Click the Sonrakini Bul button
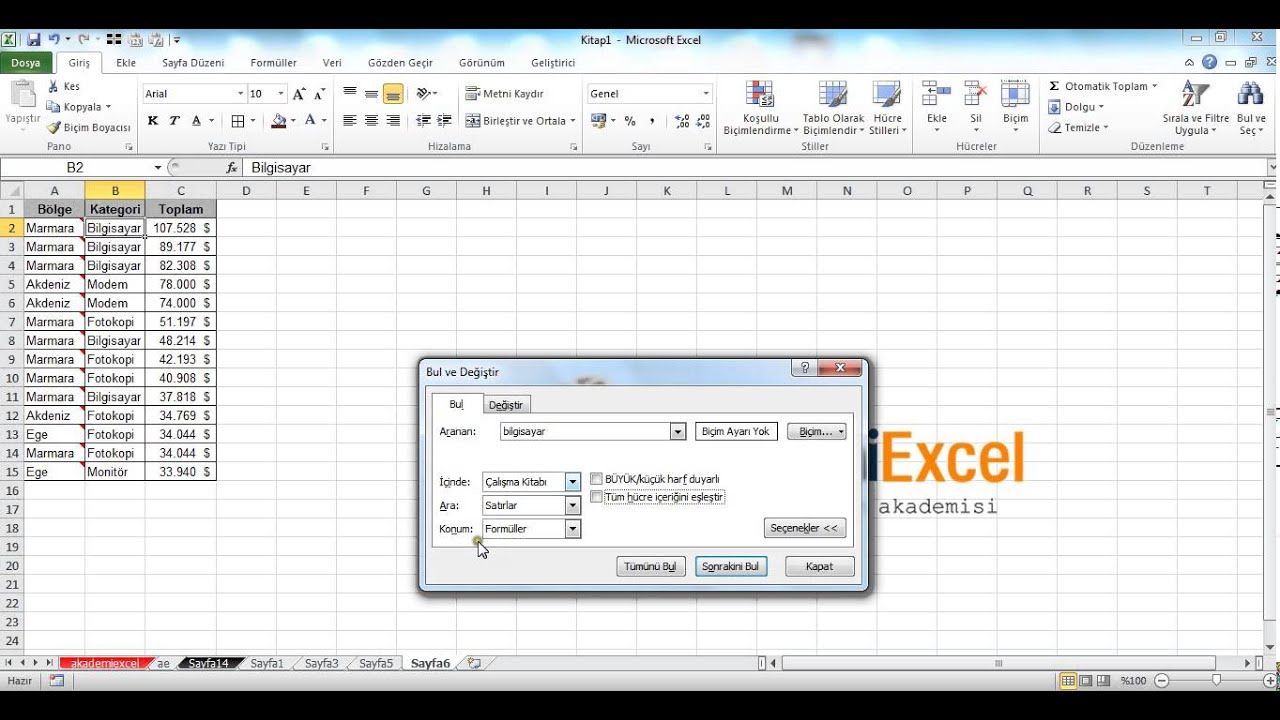This screenshot has width=1280, height=720. pos(731,566)
